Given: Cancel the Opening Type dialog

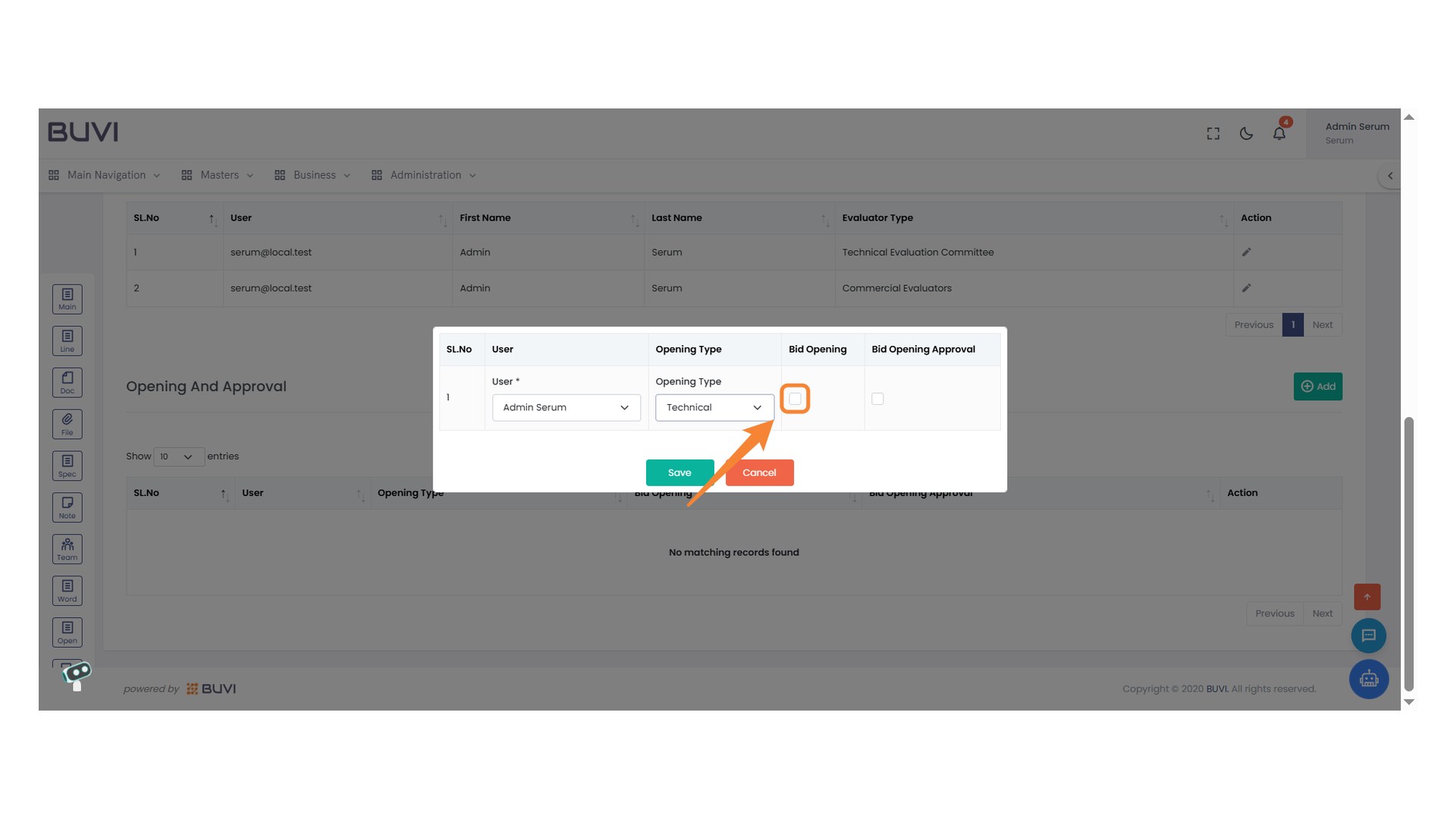Looking at the screenshot, I should click(759, 472).
